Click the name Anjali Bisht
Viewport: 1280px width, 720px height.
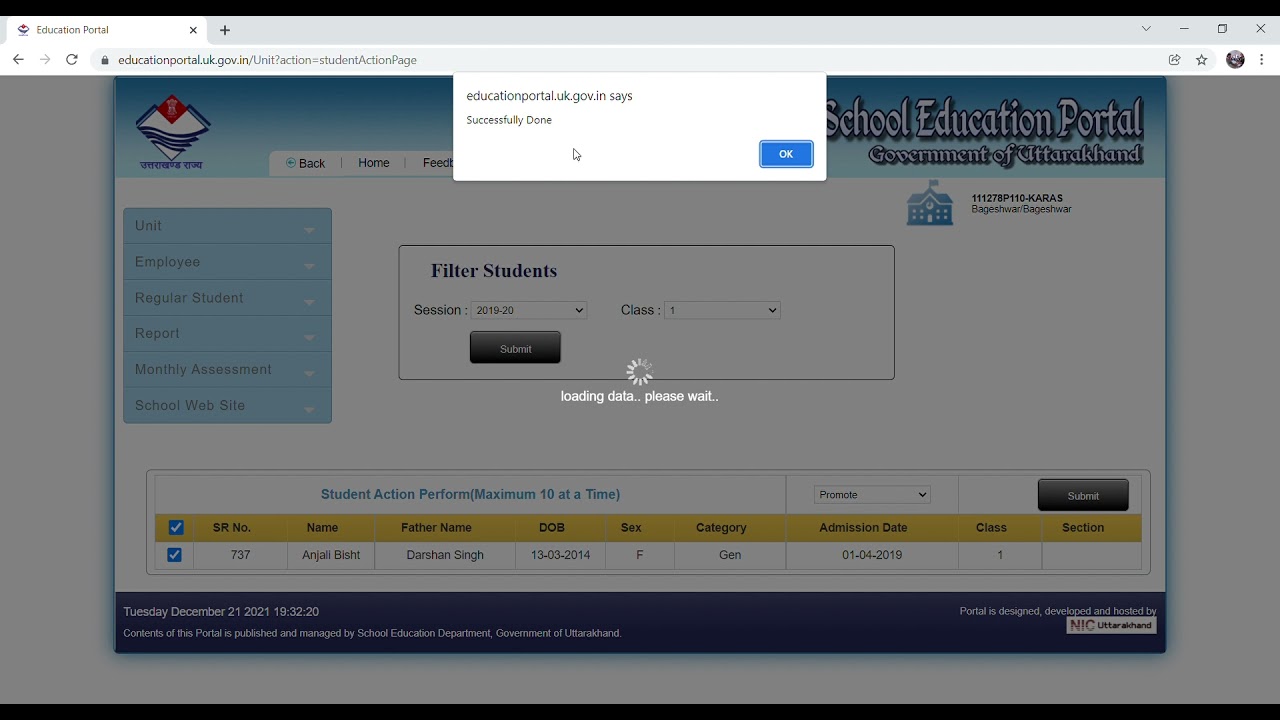[331, 555]
